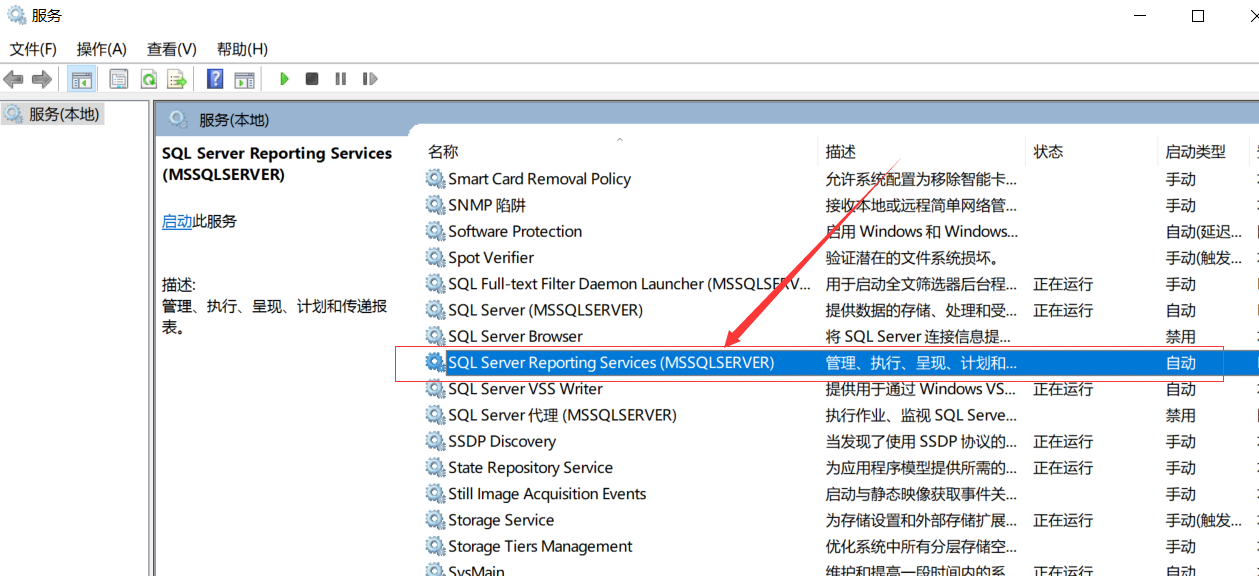Open 查看(V) menu

click(x=171, y=49)
